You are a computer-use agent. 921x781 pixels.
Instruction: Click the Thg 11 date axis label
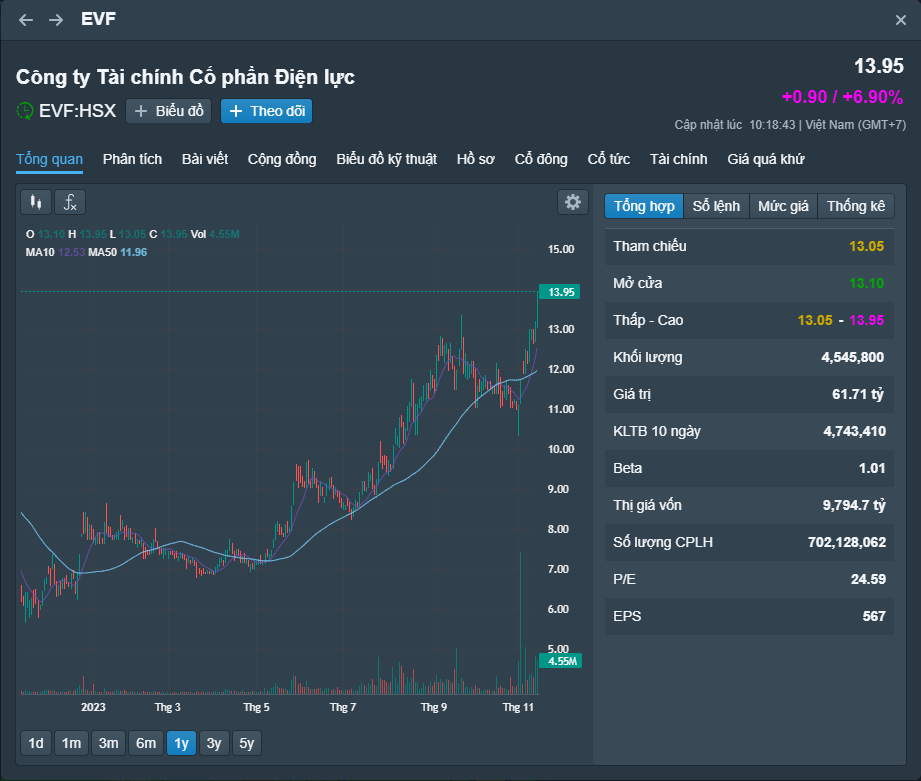click(518, 707)
